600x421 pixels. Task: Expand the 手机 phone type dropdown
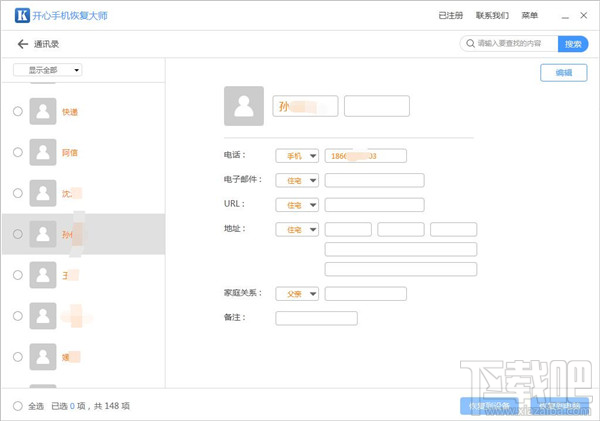(297, 155)
